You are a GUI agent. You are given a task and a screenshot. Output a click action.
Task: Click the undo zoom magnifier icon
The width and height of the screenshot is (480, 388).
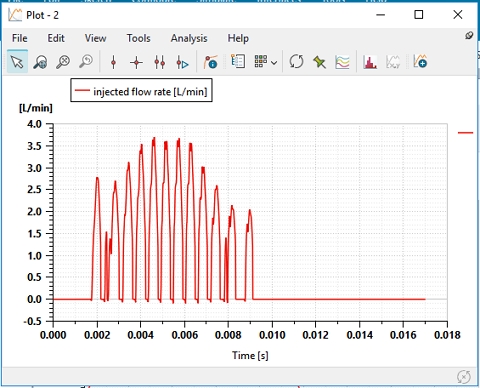[x=86, y=62]
